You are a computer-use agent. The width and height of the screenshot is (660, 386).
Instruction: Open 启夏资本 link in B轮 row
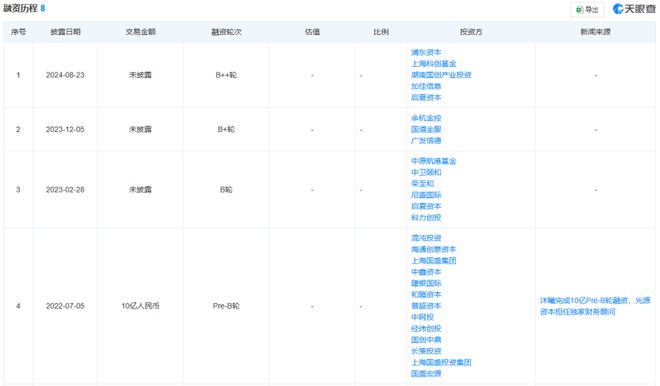[x=426, y=206]
